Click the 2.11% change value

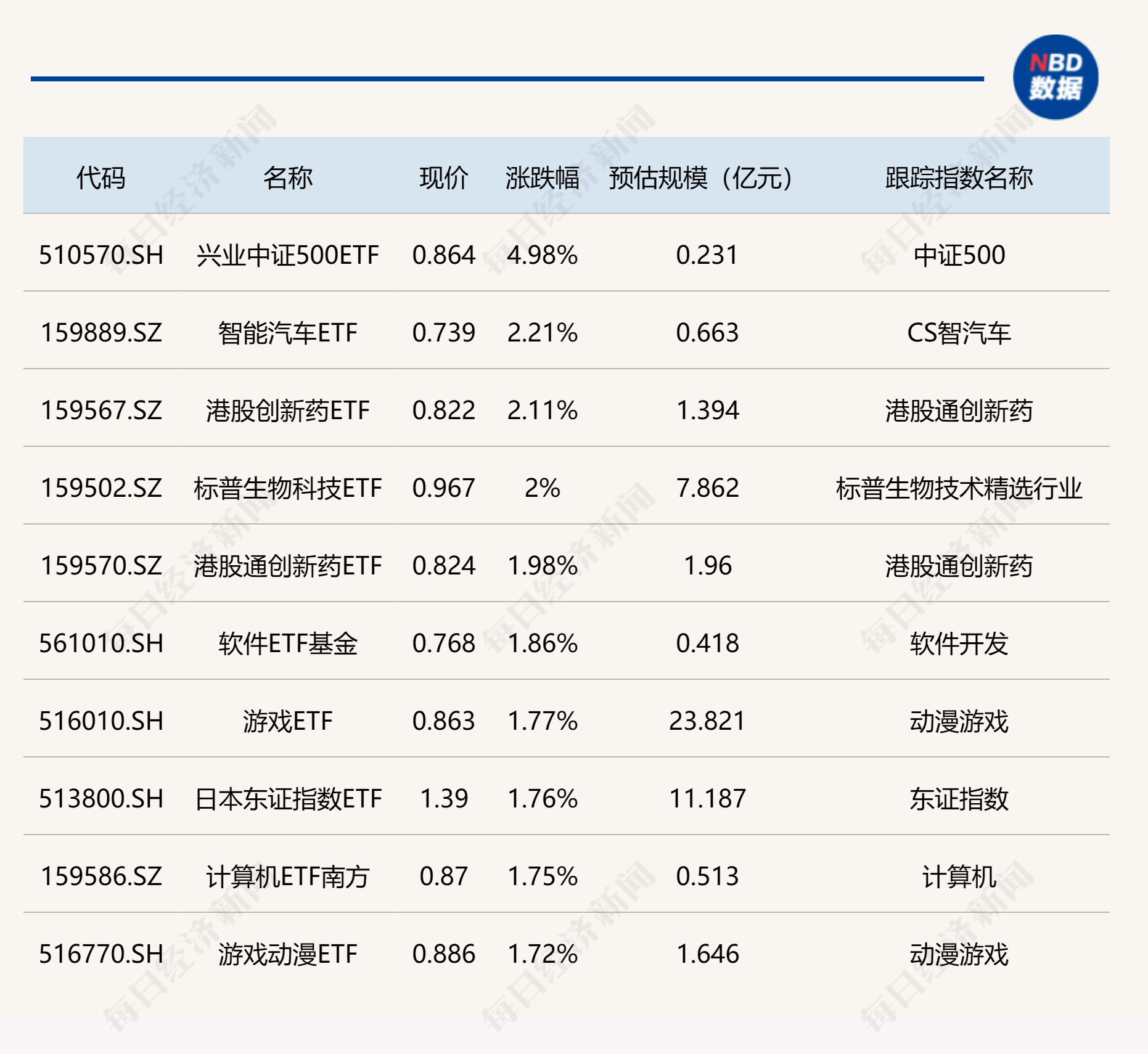click(543, 411)
